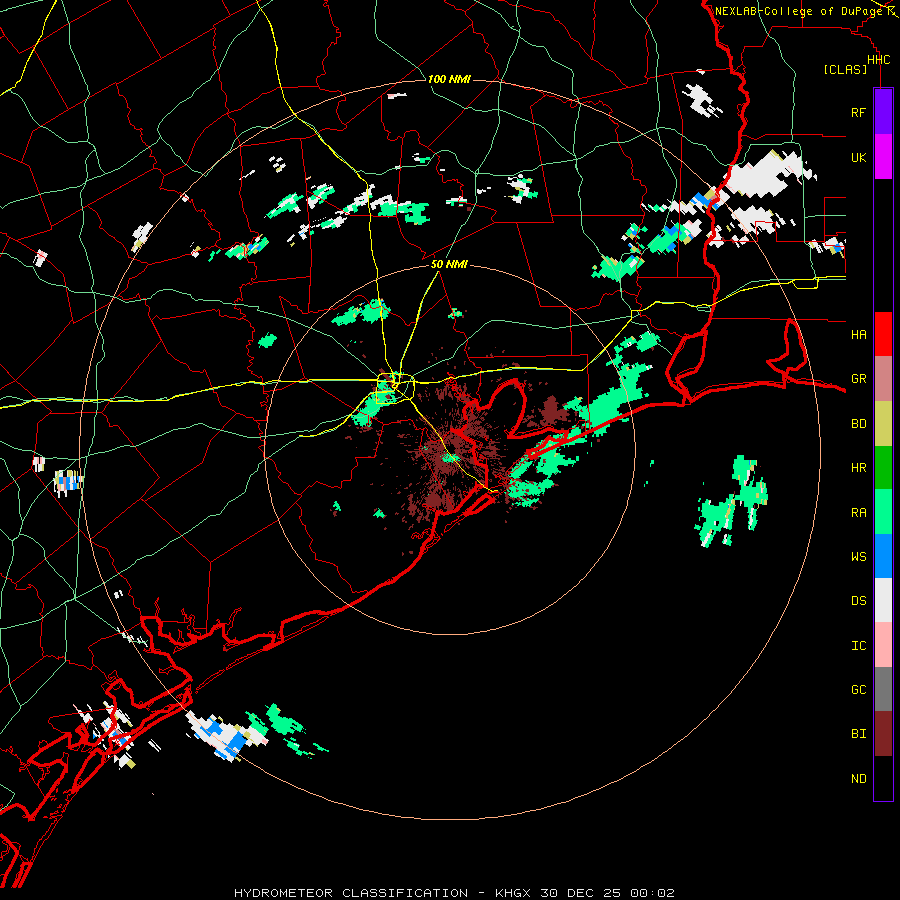Choose the blue WS legend swatch
Image resolution: width=900 pixels, height=900 pixels.
tap(883, 556)
